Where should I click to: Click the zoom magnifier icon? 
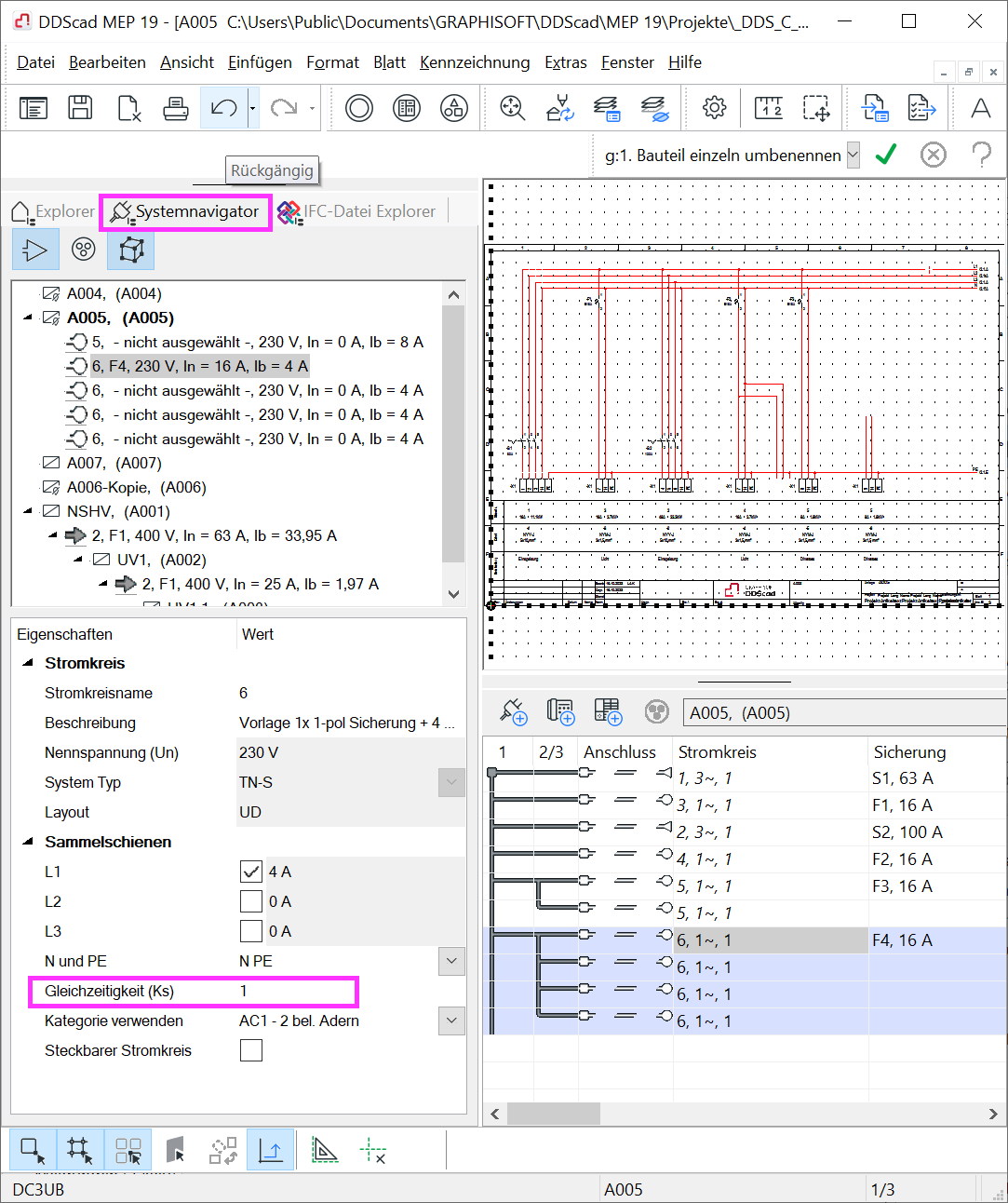(x=512, y=108)
